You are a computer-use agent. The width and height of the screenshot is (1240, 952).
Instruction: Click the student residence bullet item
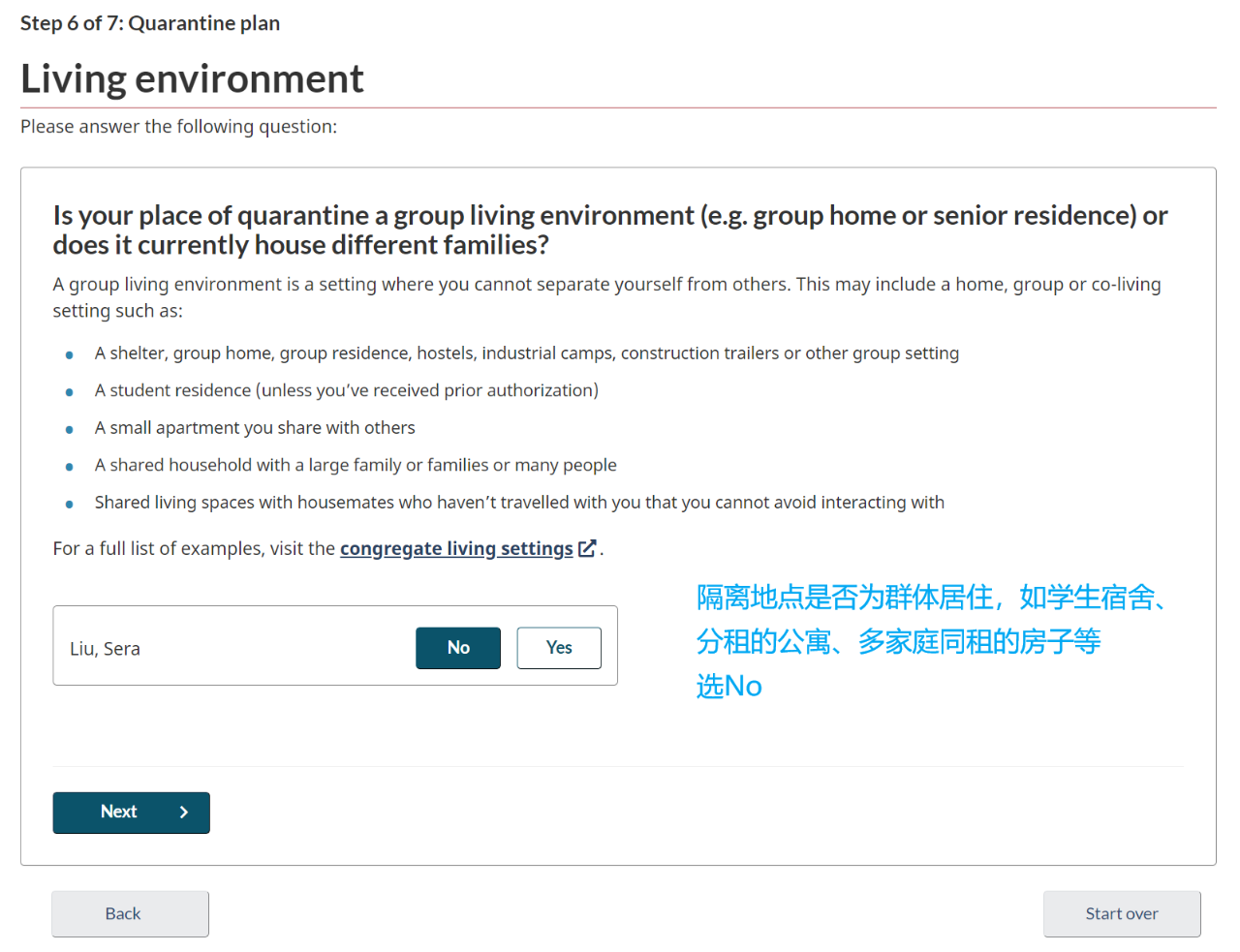point(346,390)
